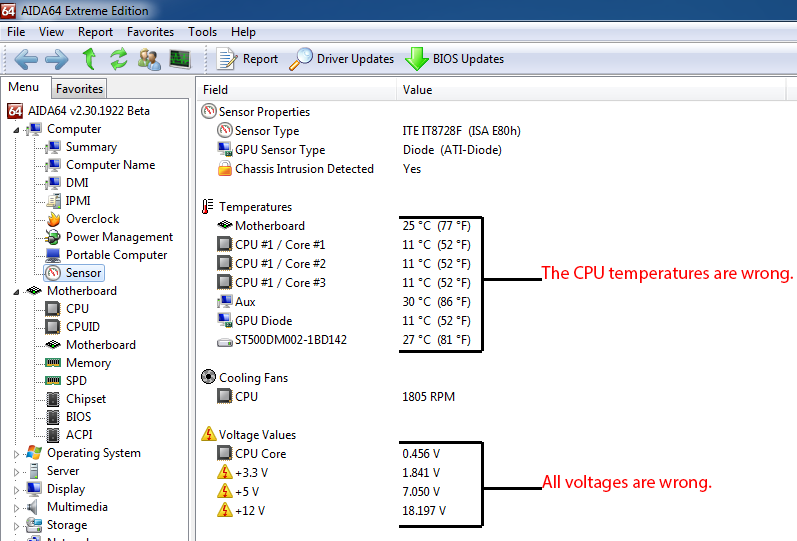
Task: Open the BIOS page in tree
Action: point(68,417)
